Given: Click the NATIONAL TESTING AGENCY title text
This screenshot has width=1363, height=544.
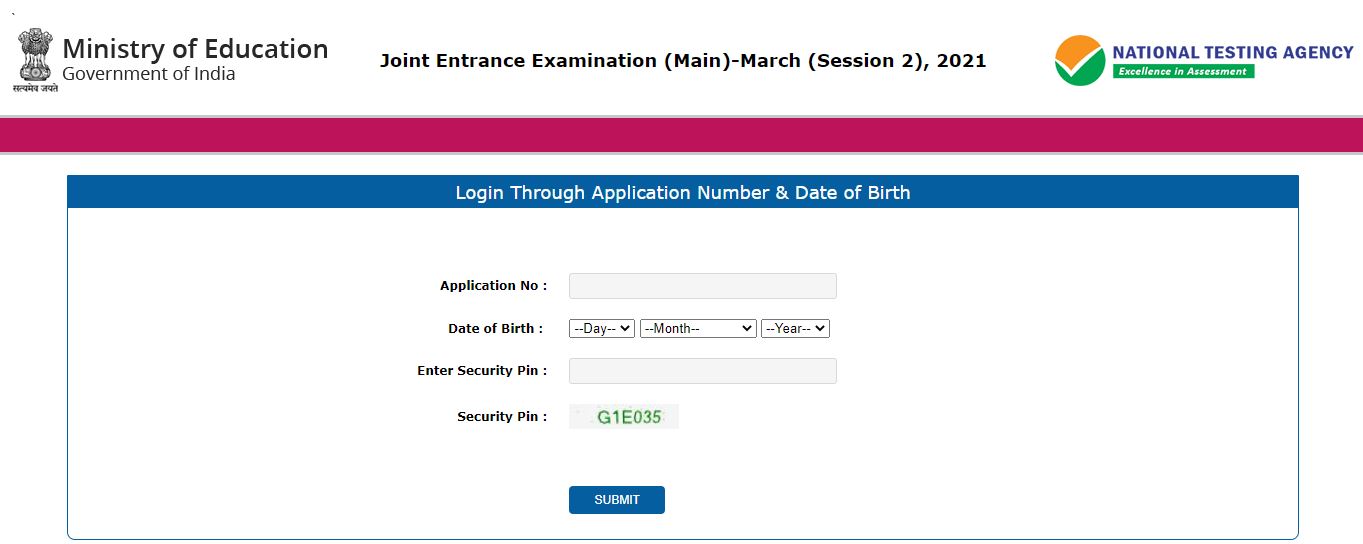Looking at the screenshot, I should pos(1233,52).
